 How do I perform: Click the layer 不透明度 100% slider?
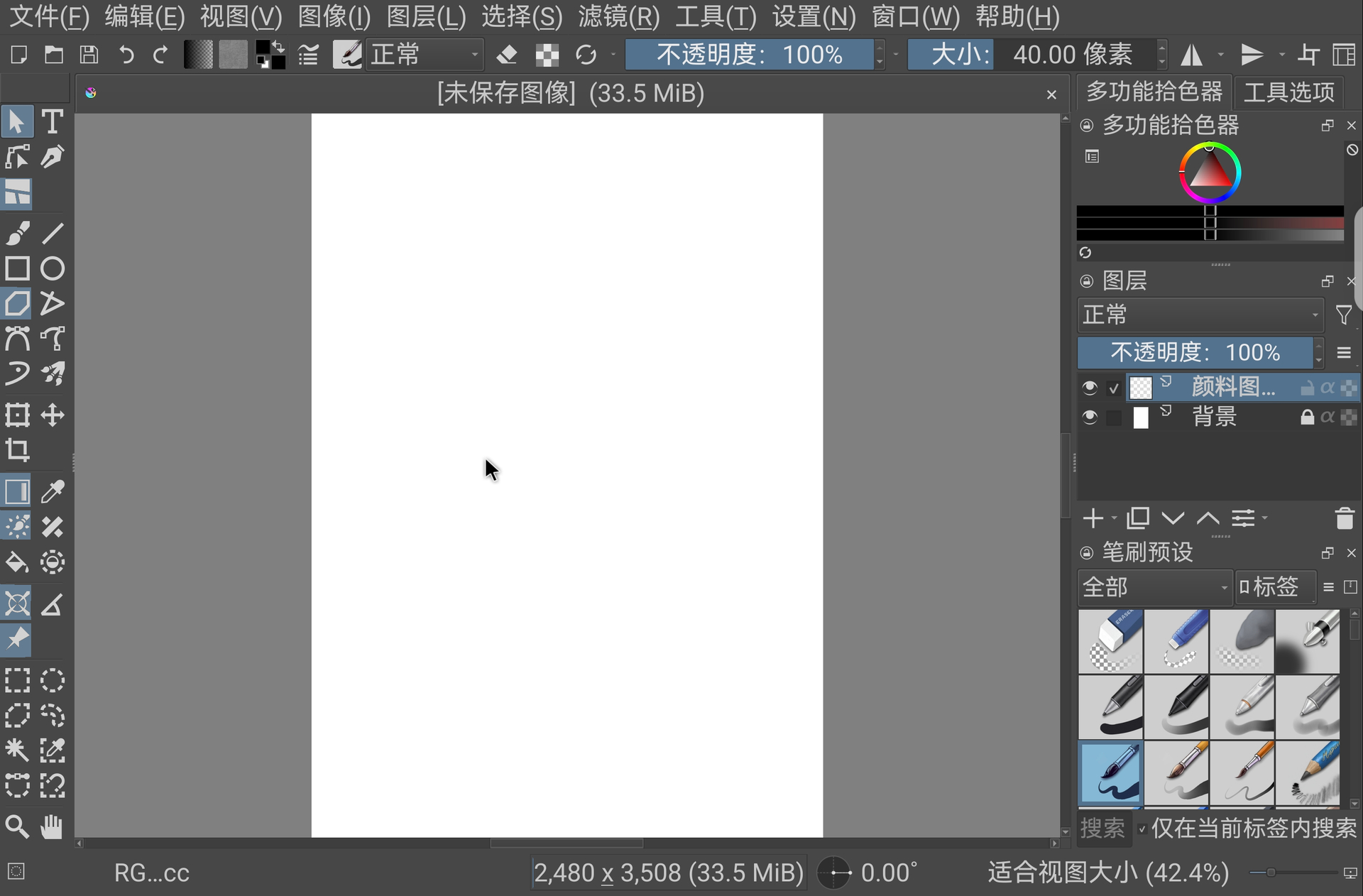point(1194,352)
